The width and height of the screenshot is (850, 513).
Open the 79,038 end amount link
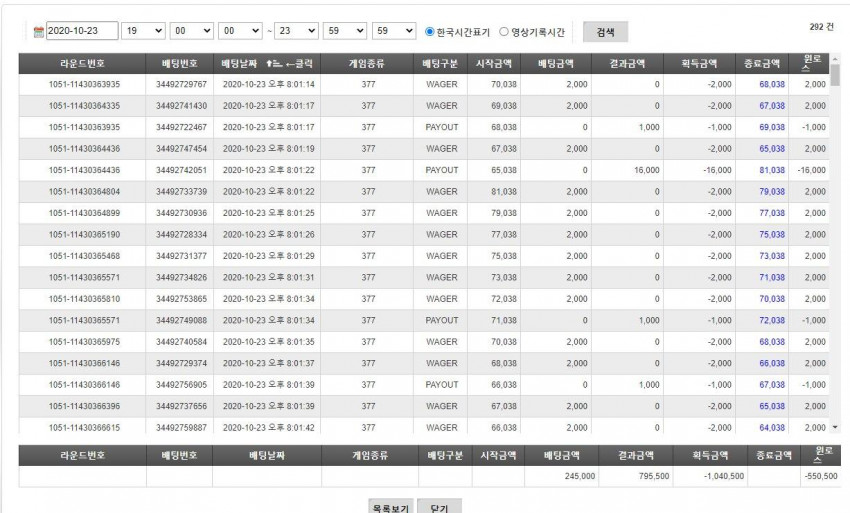tap(772, 191)
